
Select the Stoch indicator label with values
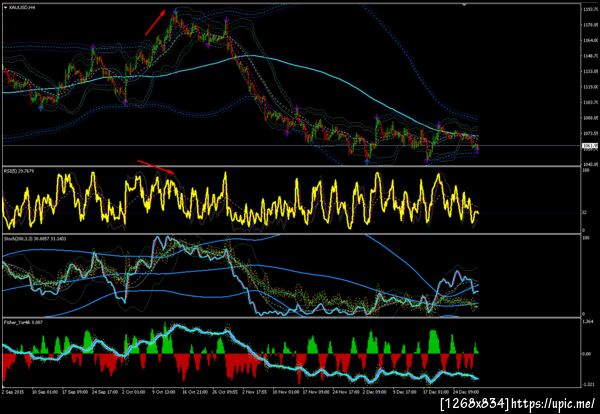coord(35,238)
